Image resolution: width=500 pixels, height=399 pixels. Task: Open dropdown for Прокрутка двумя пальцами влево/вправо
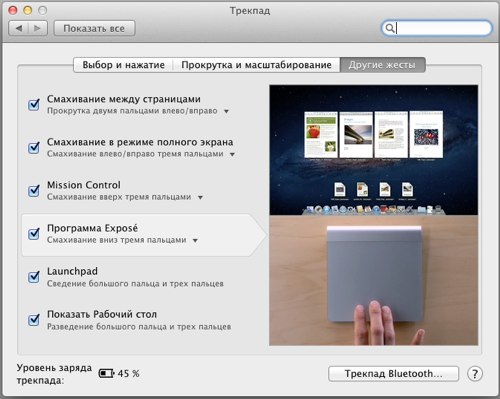pos(226,111)
